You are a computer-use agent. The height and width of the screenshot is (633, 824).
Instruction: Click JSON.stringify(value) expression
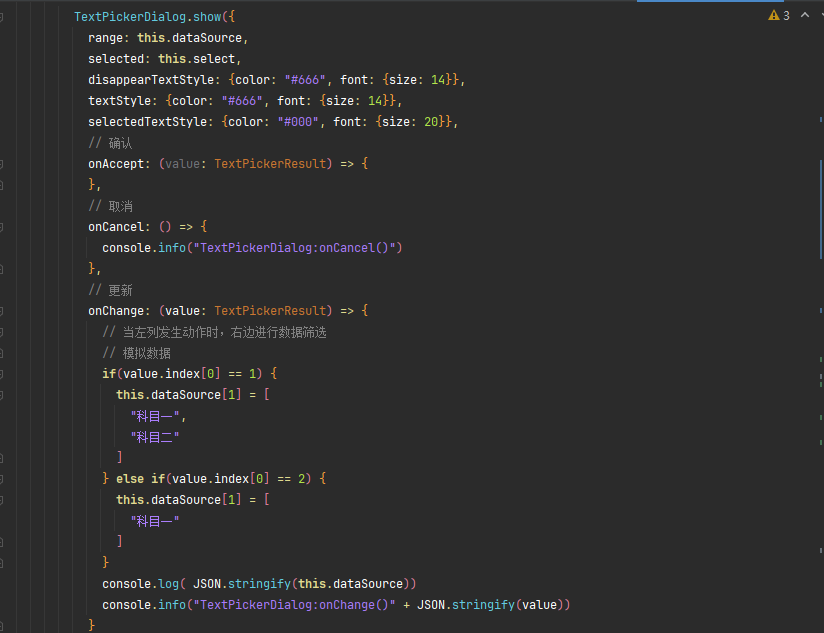click(x=490, y=605)
